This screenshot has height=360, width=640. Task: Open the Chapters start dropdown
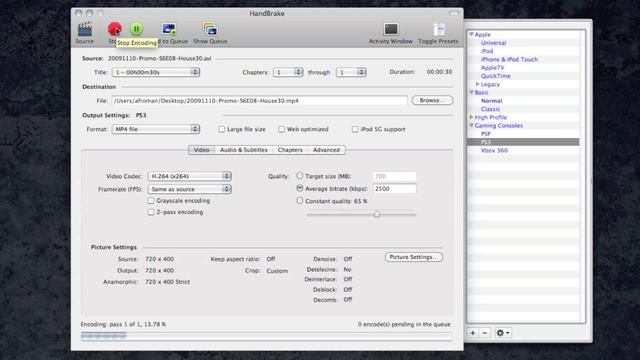tap(288, 72)
